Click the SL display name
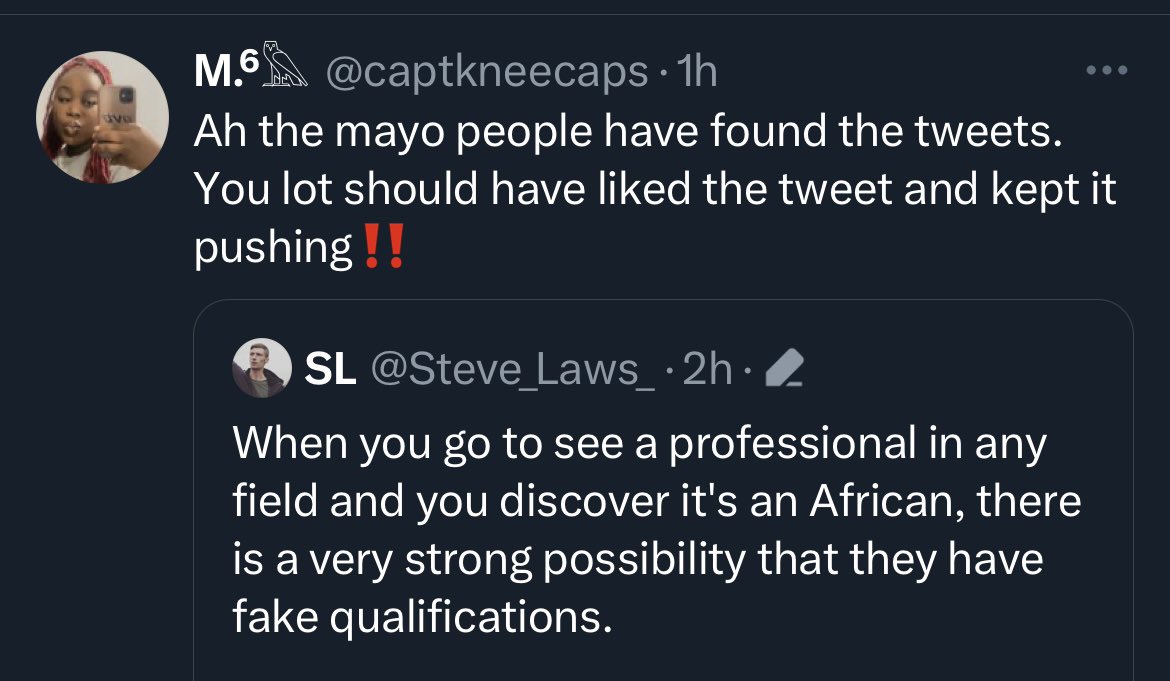This screenshot has width=1170, height=681. [328, 371]
